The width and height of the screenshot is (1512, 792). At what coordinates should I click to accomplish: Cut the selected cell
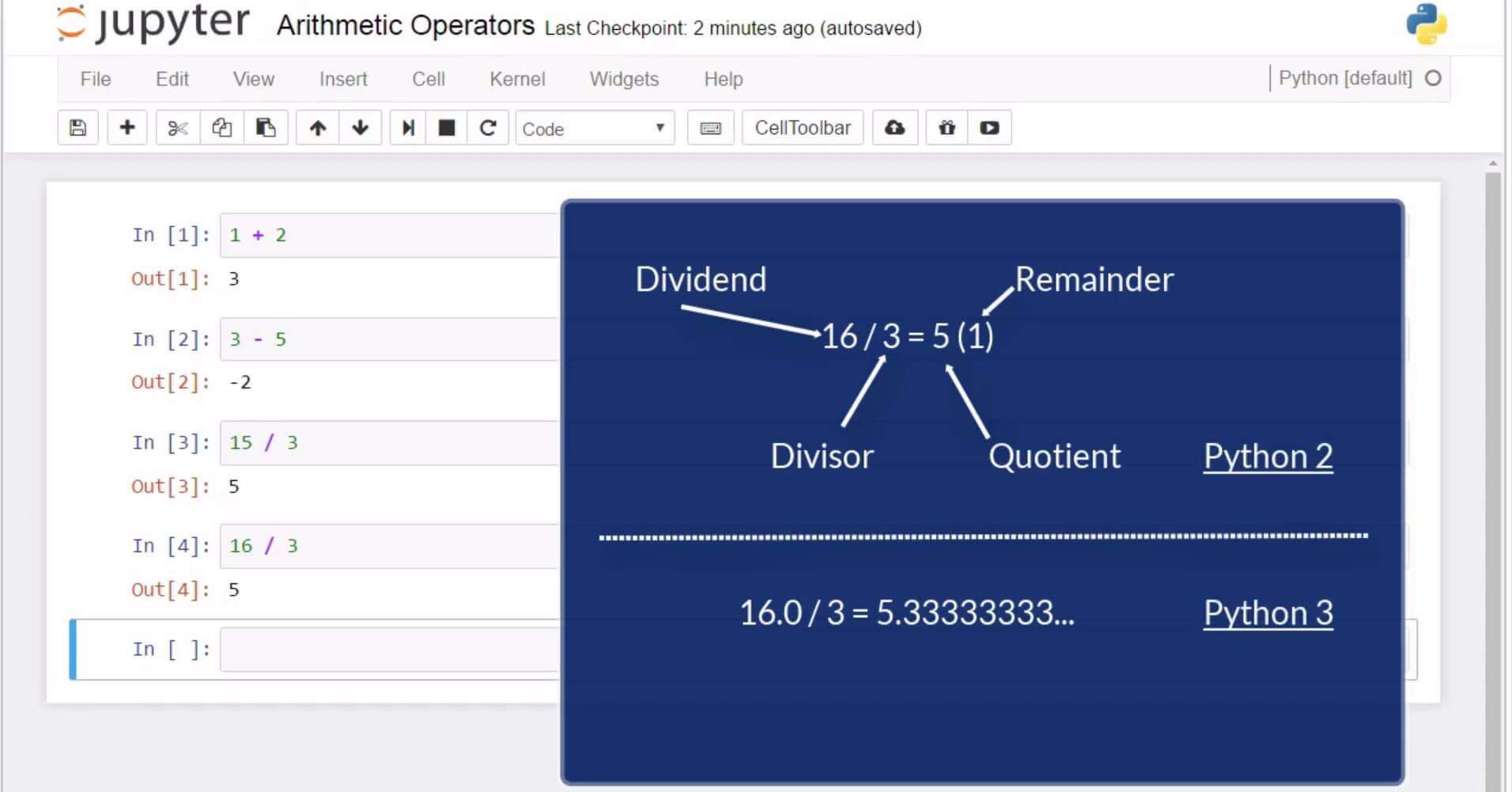(x=177, y=127)
